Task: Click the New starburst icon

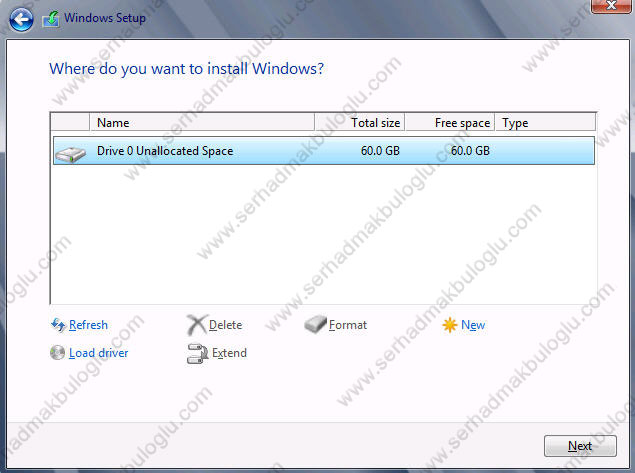Action: point(450,325)
